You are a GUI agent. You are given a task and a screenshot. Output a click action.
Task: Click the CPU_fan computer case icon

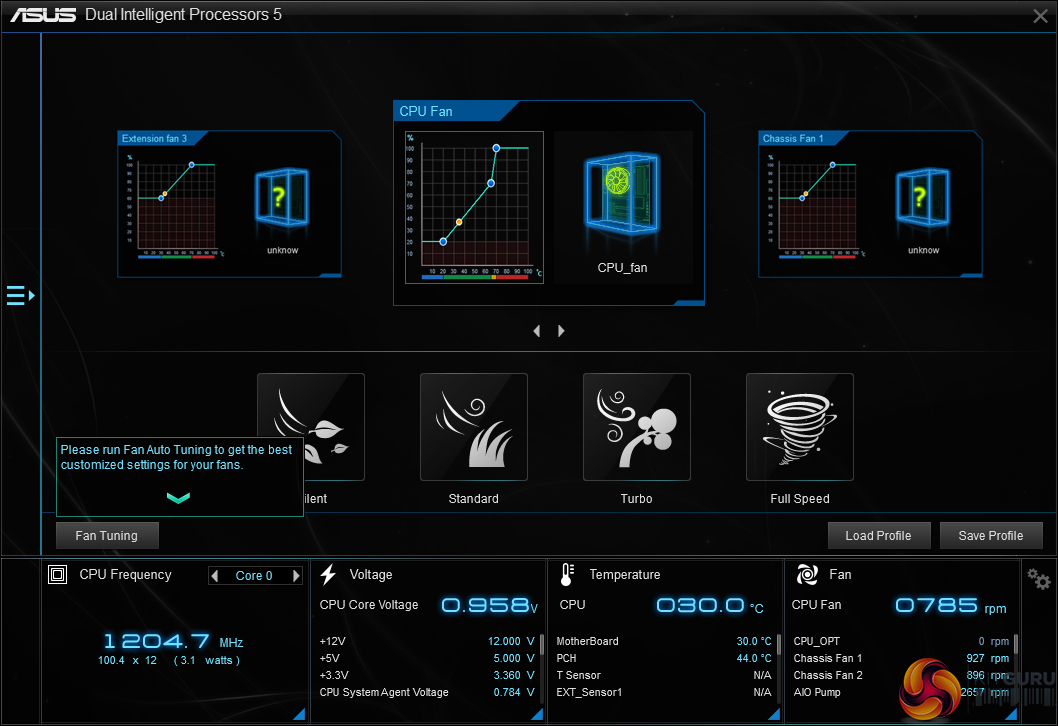622,192
